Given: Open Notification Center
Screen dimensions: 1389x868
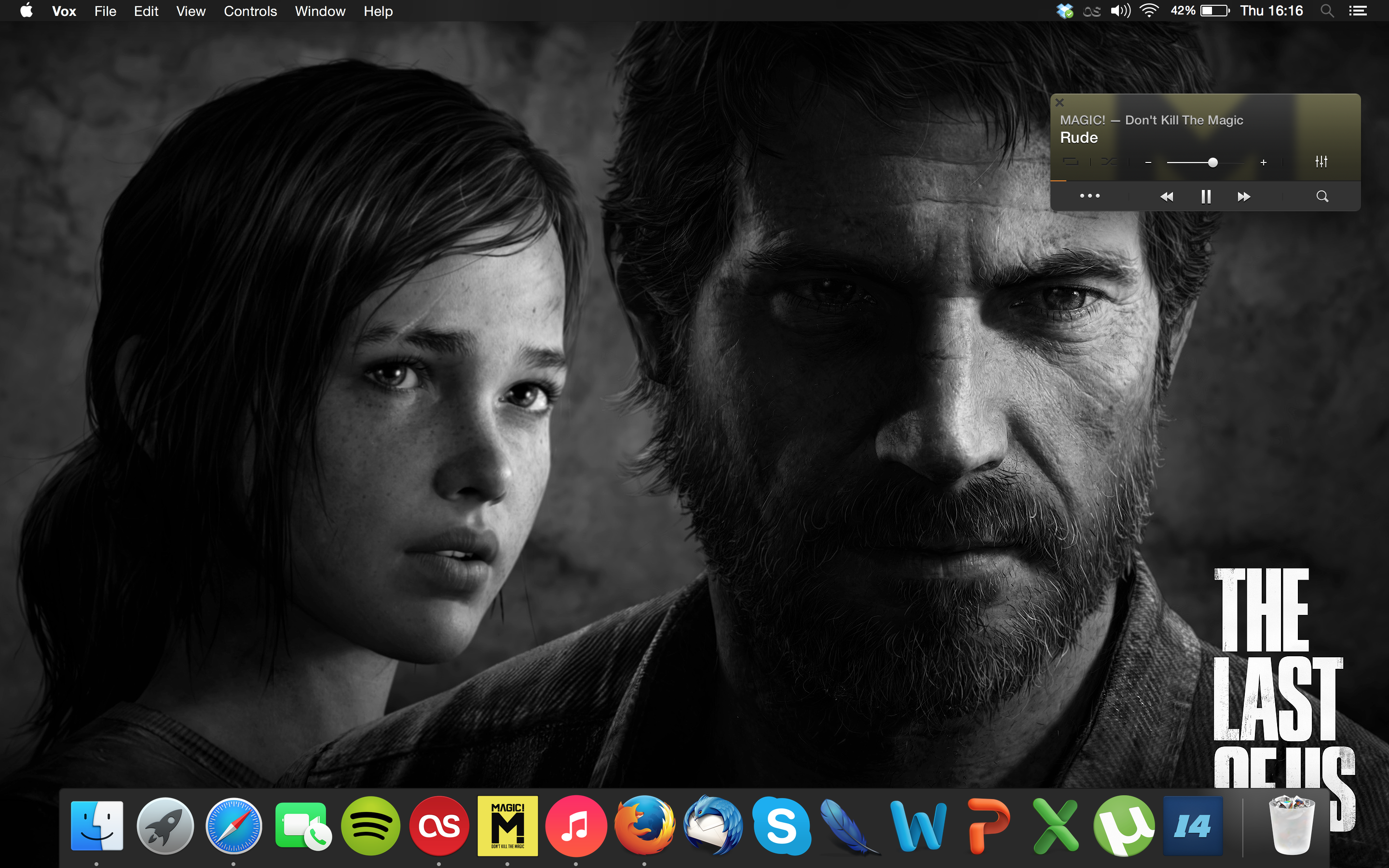Looking at the screenshot, I should pos(1358,11).
